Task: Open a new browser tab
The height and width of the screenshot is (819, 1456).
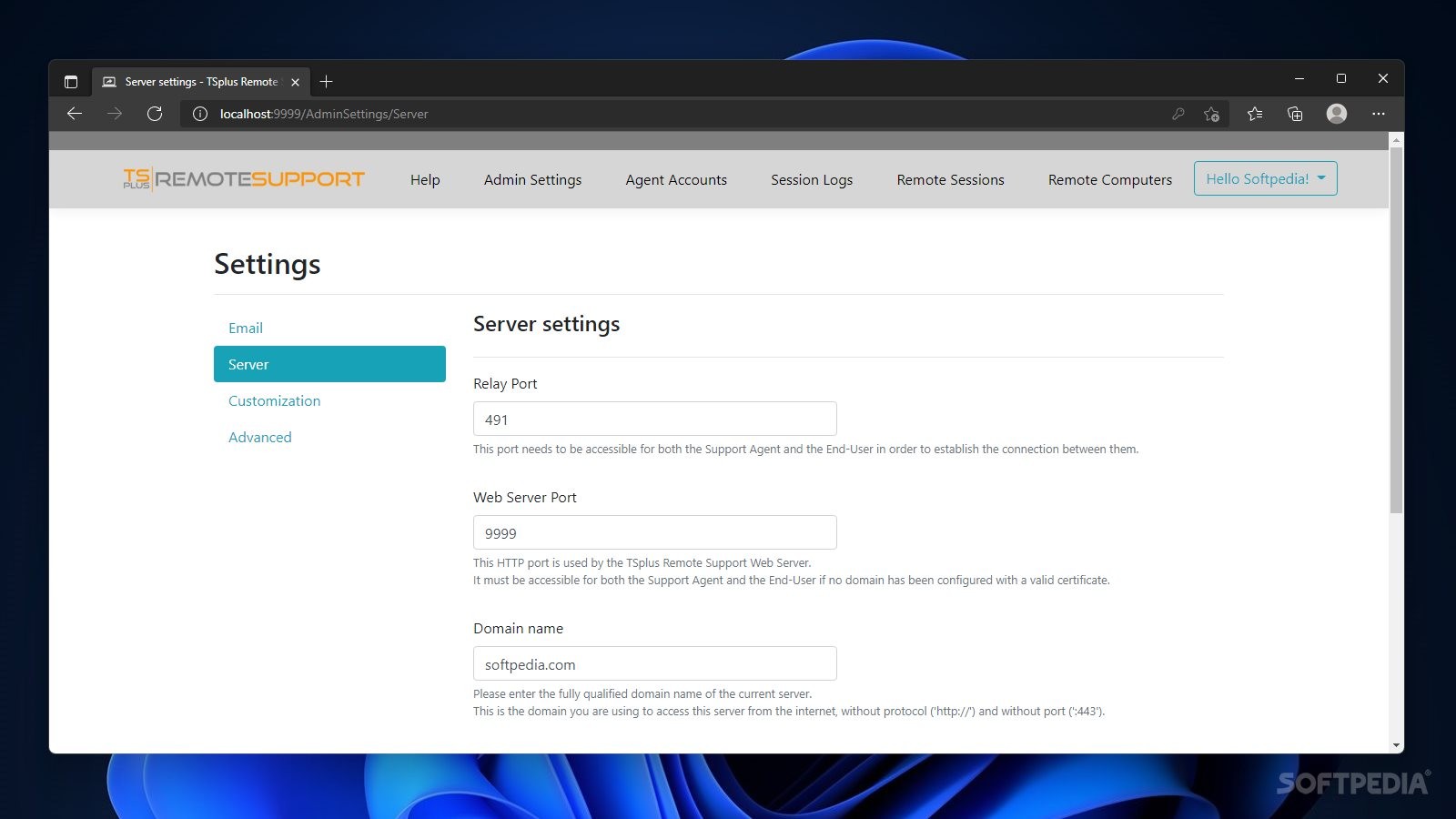Action: pyautogui.click(x=327, y=82)
